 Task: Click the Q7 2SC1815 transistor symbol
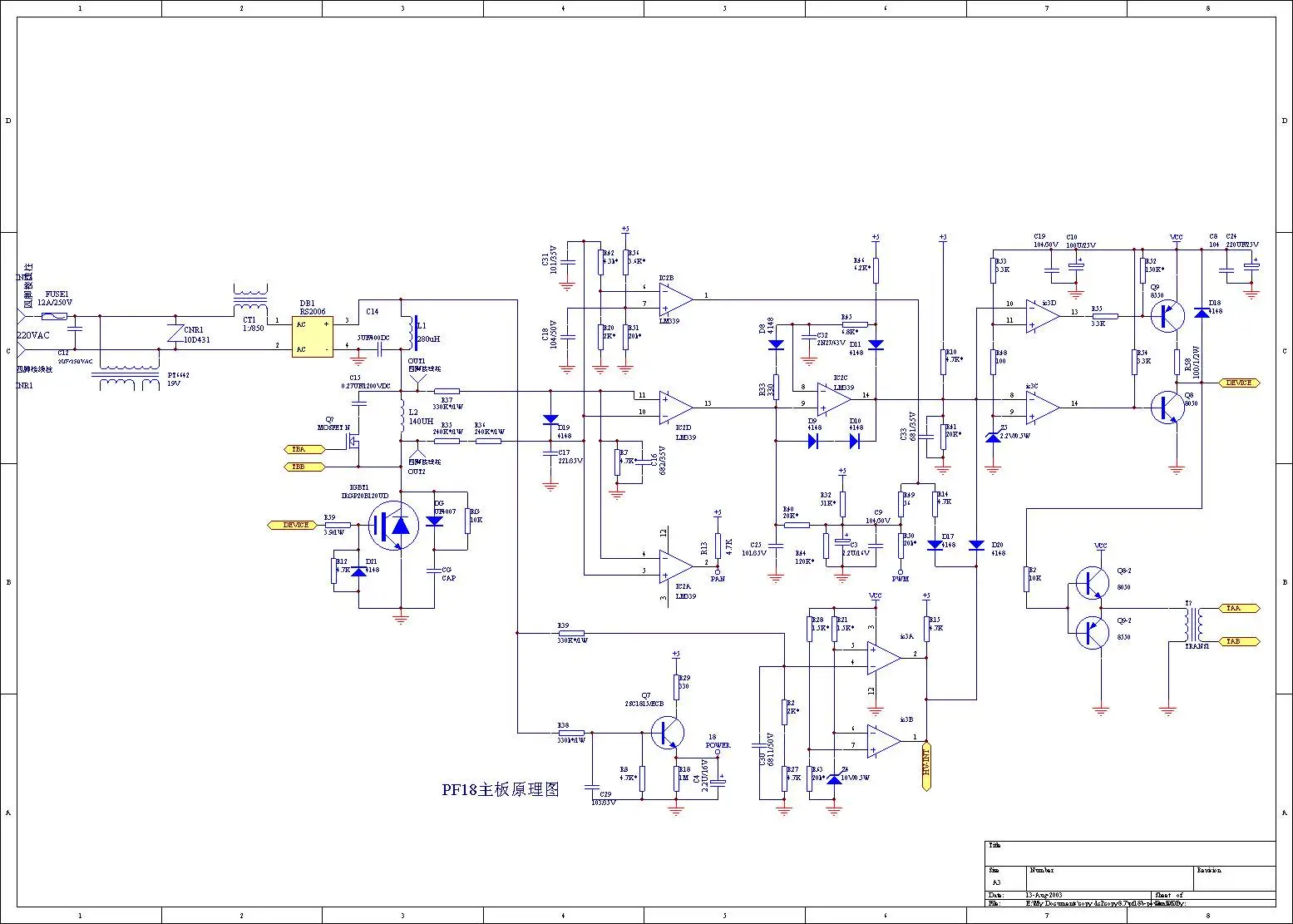667,733
